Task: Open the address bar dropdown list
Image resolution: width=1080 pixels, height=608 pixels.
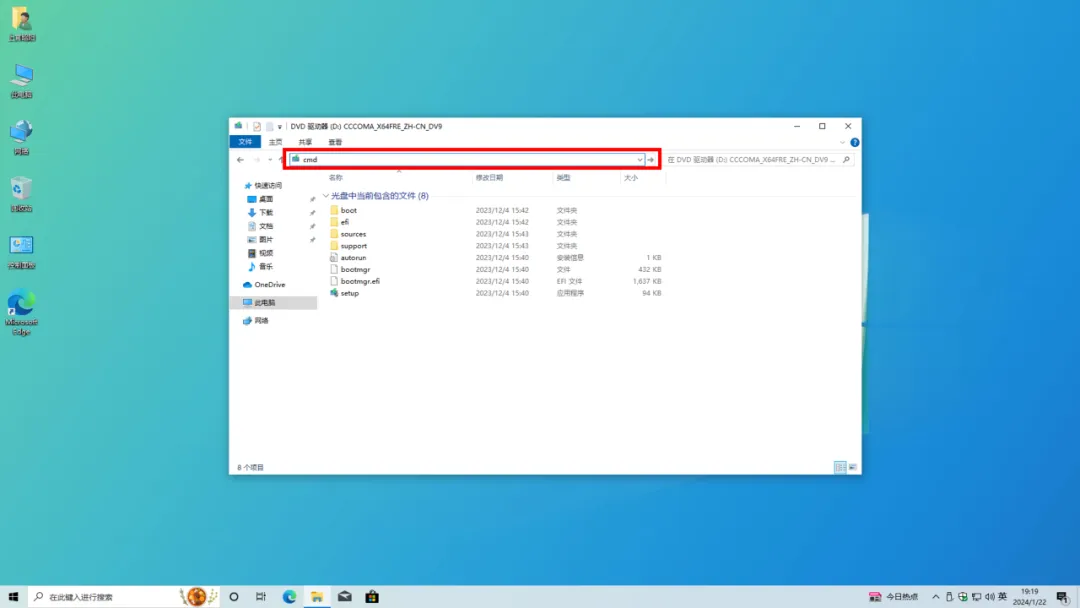Action: (639, 159)
